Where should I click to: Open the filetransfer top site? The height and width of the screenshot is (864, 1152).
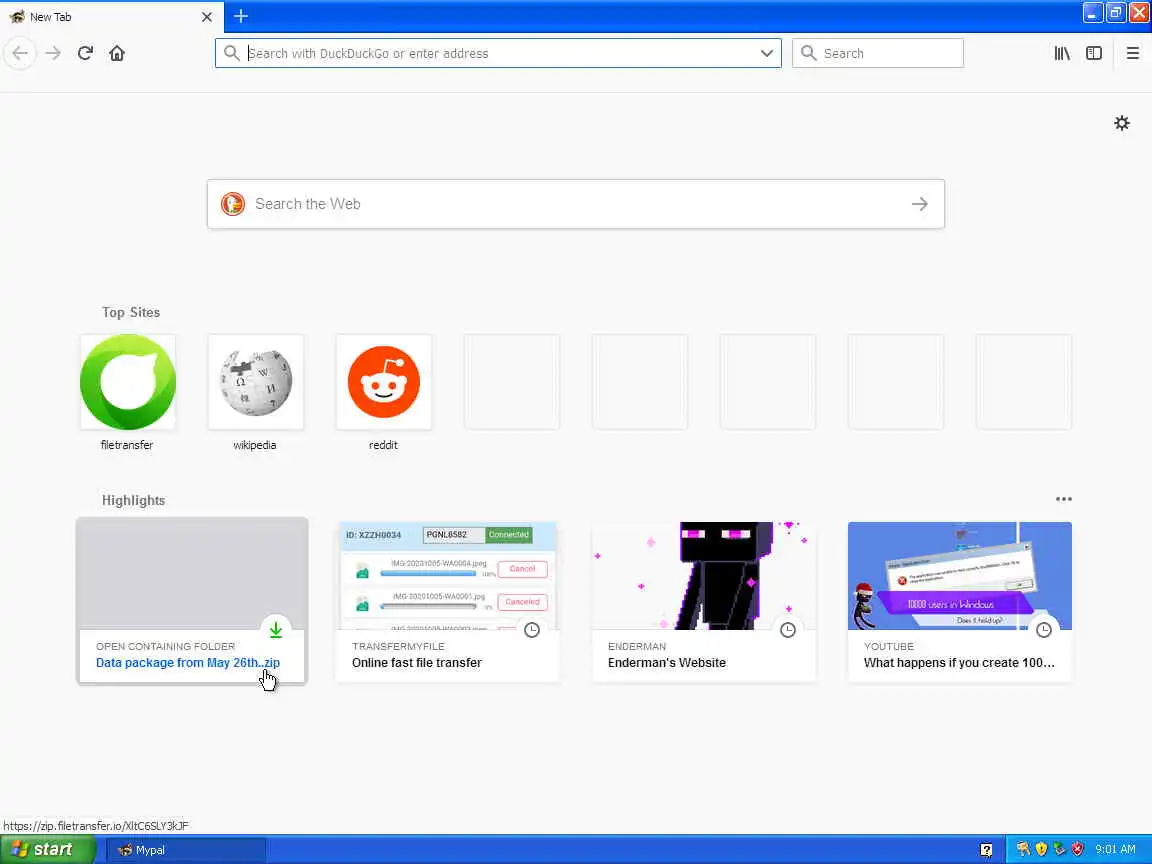(x=128, y=393)
